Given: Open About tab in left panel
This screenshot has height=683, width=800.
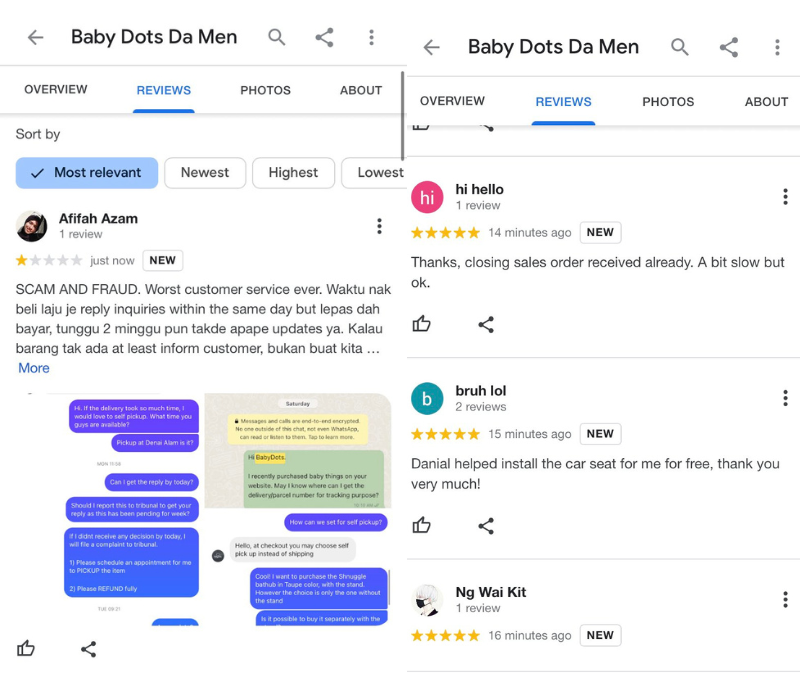Looking at the screenshot, I should [361, 90].
